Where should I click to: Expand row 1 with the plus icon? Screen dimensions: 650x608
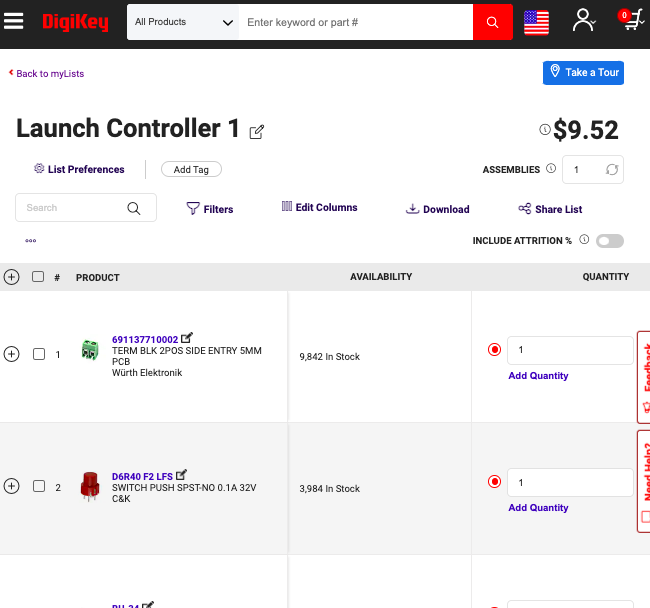pyautogui.click(x=12, y=354)
